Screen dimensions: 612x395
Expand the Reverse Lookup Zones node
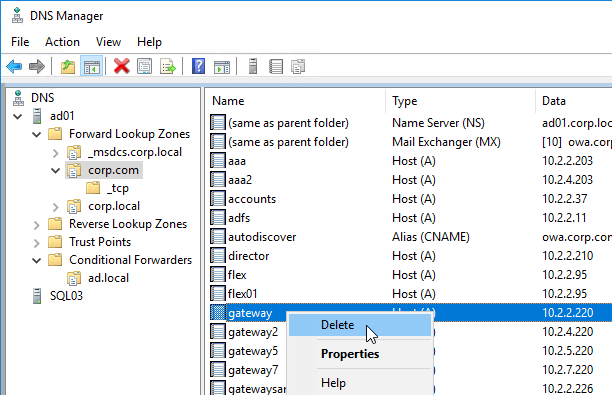[37, 225]
